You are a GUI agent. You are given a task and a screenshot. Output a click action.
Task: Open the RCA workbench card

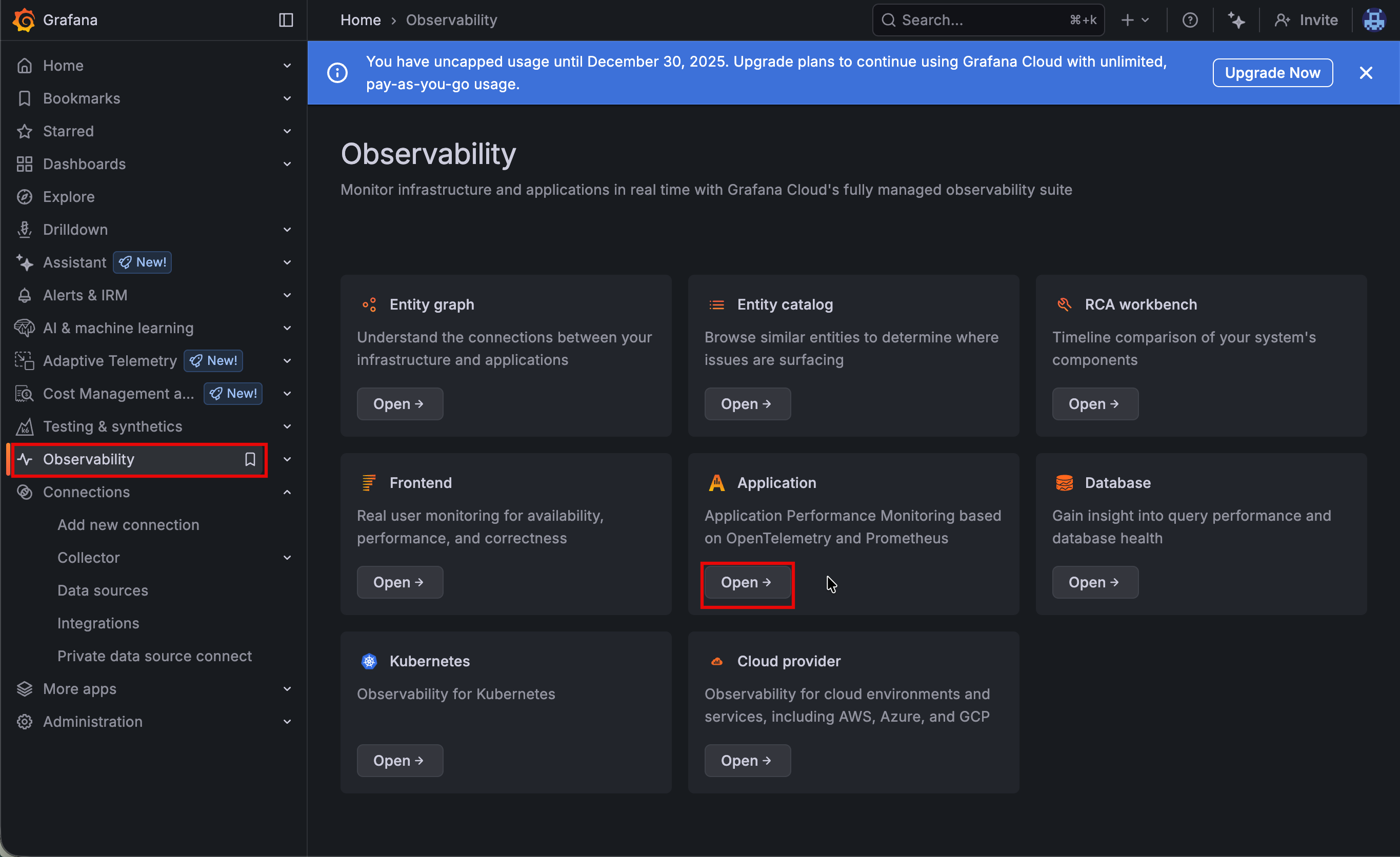[x=1095, y=404]
